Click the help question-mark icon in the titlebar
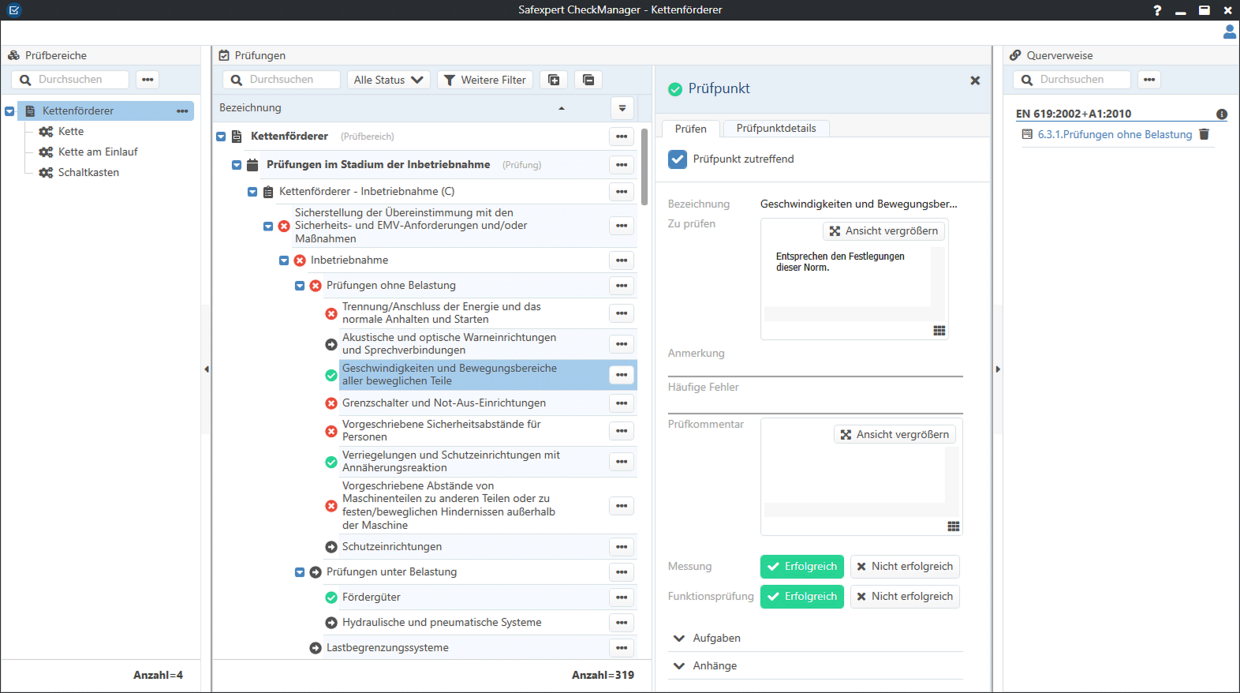This screenshot has height=693, width=1240. point(1157,10)
